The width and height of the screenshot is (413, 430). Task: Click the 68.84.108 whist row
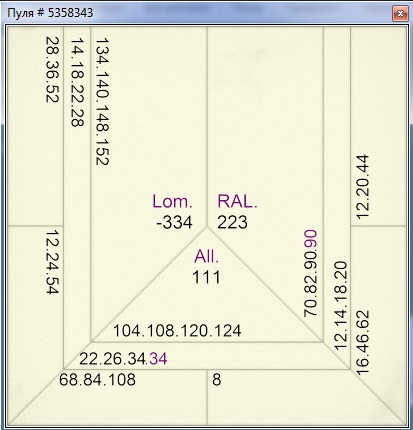coord(98,380)
